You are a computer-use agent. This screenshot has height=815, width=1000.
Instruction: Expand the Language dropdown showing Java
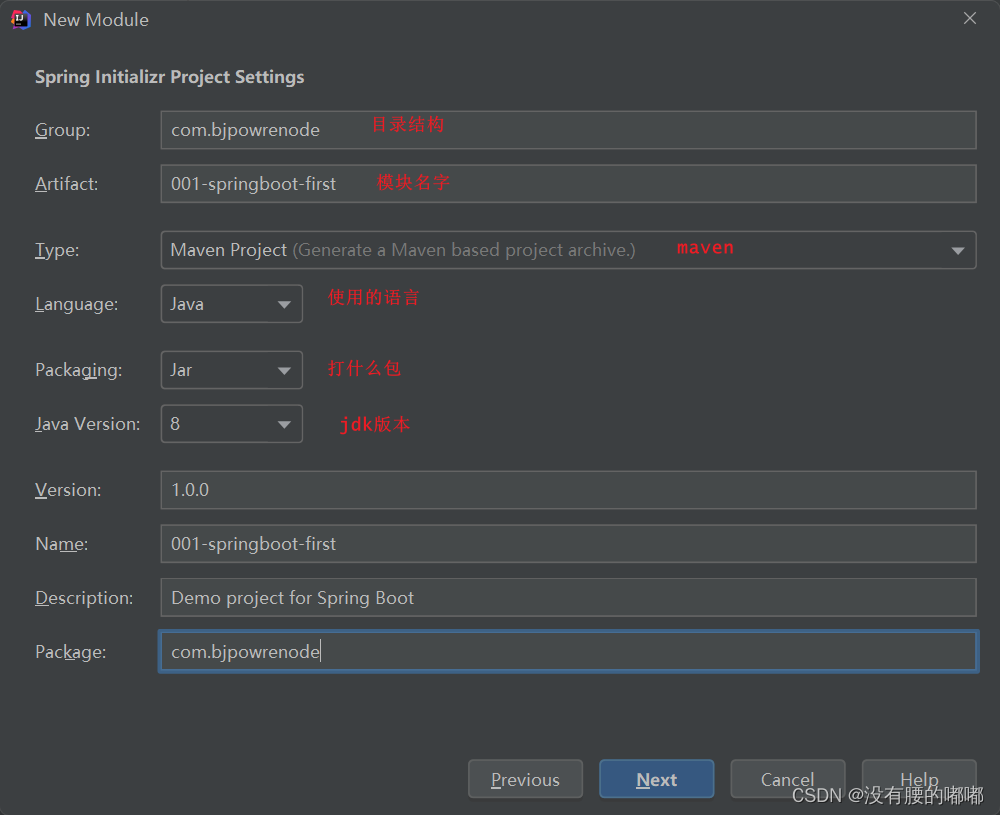[232, 304]
